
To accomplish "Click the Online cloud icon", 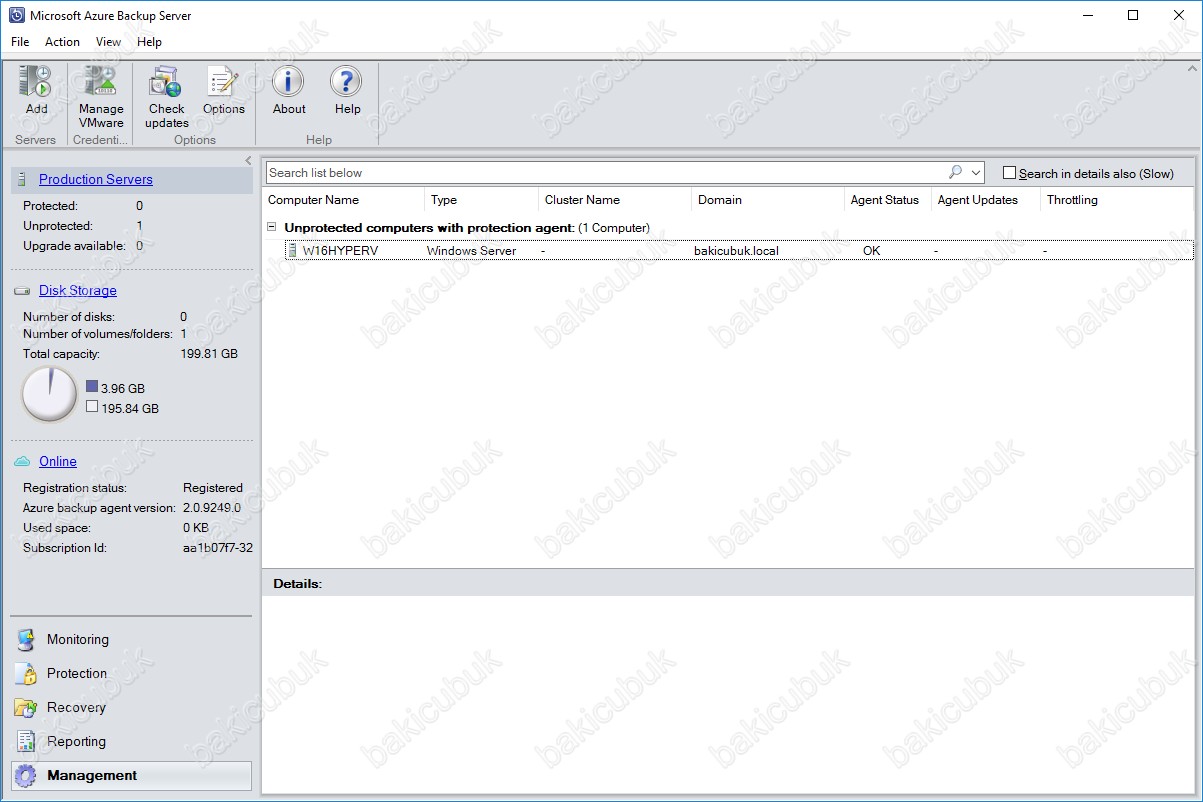I will coord(23,461).
